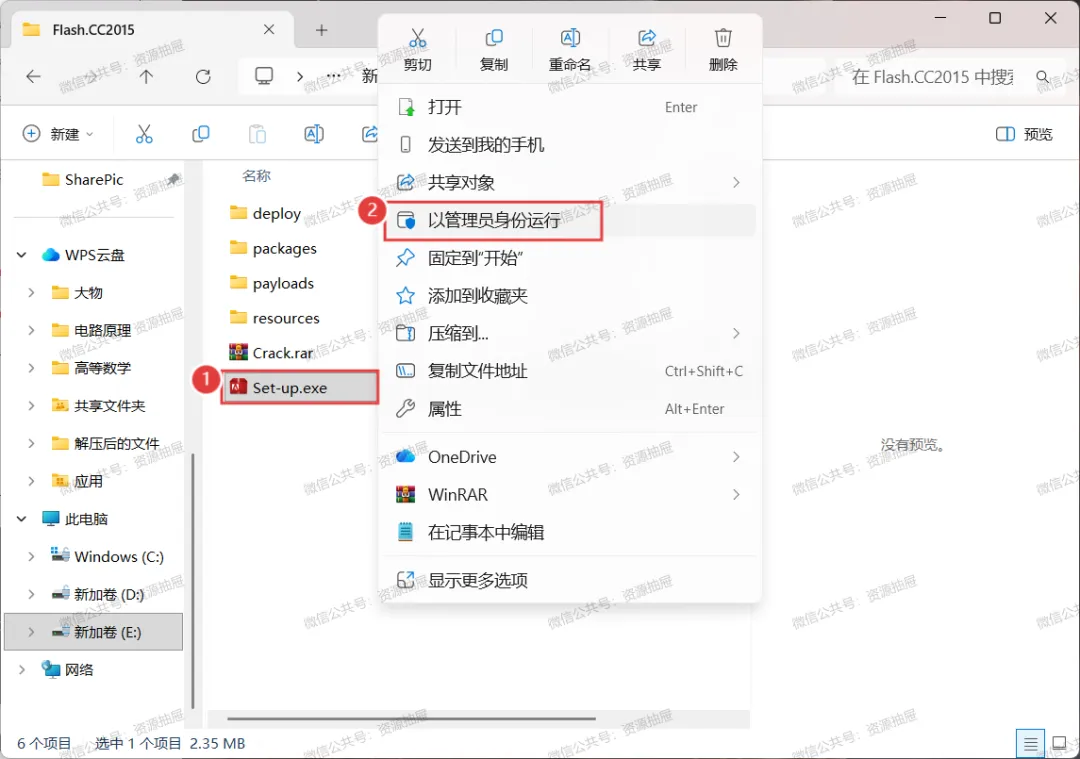The width and height of the screenshot is (1080, 759).
Task: Click the toolbar Cut scissors icon
Action: tap(144, 134)
